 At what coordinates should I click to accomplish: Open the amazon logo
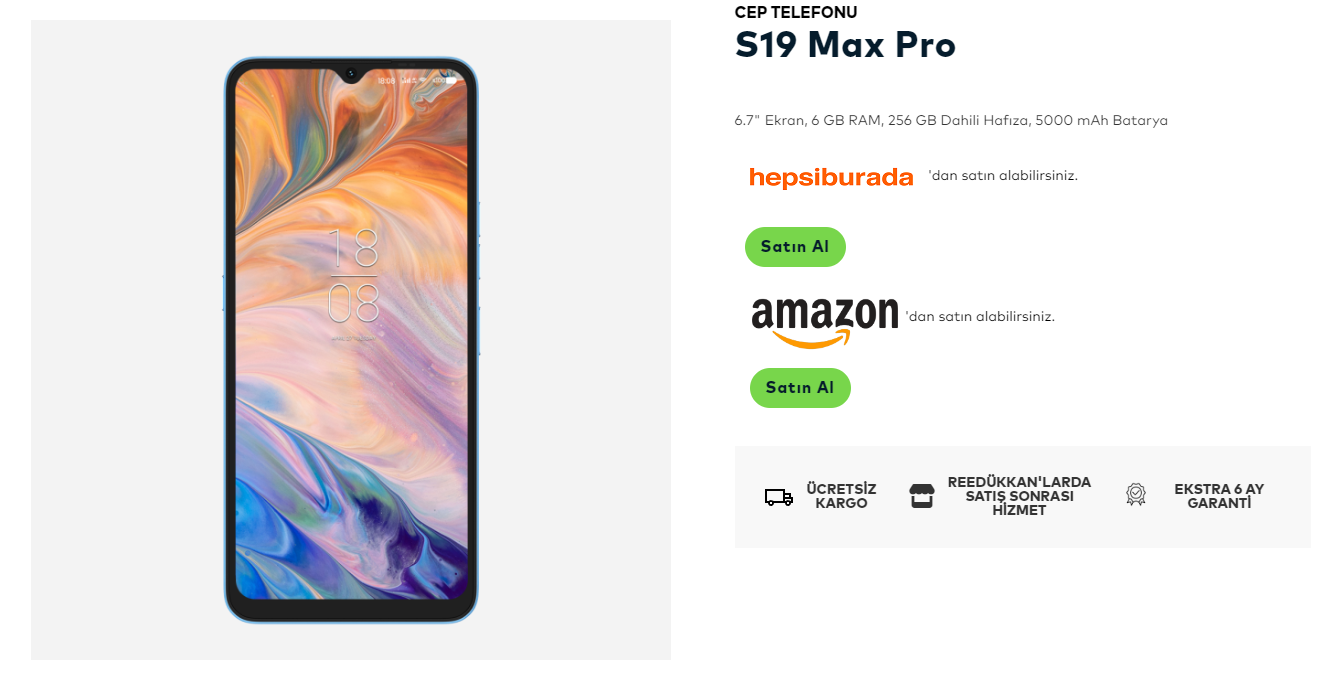[x=825, y=322]
